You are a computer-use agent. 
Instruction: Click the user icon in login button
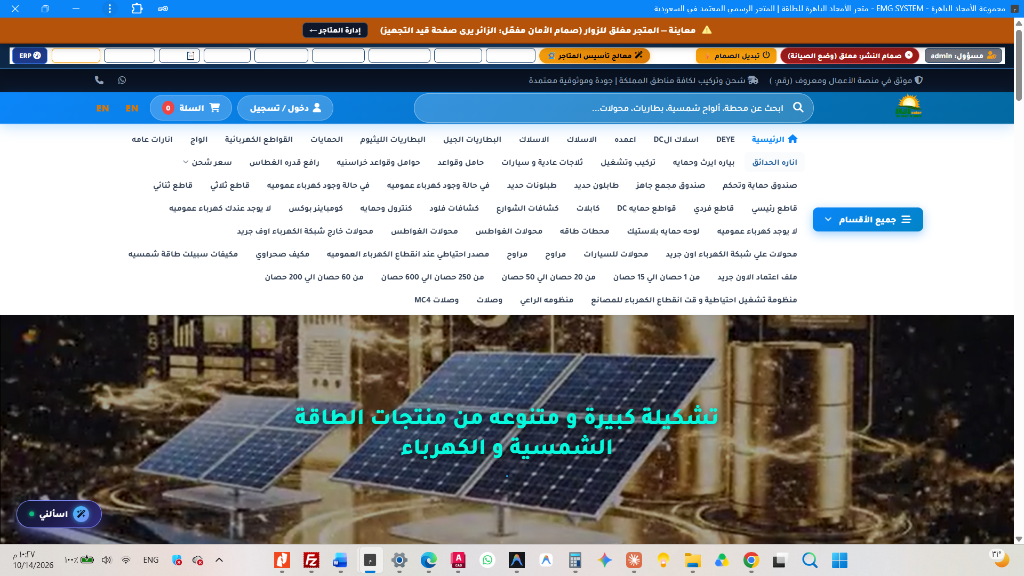(x=317, y=108)
